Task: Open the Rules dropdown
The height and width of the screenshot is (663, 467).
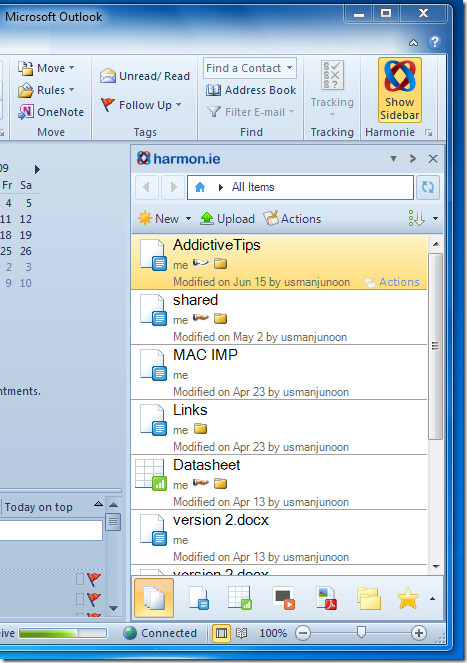Action: tap(46, 90)
